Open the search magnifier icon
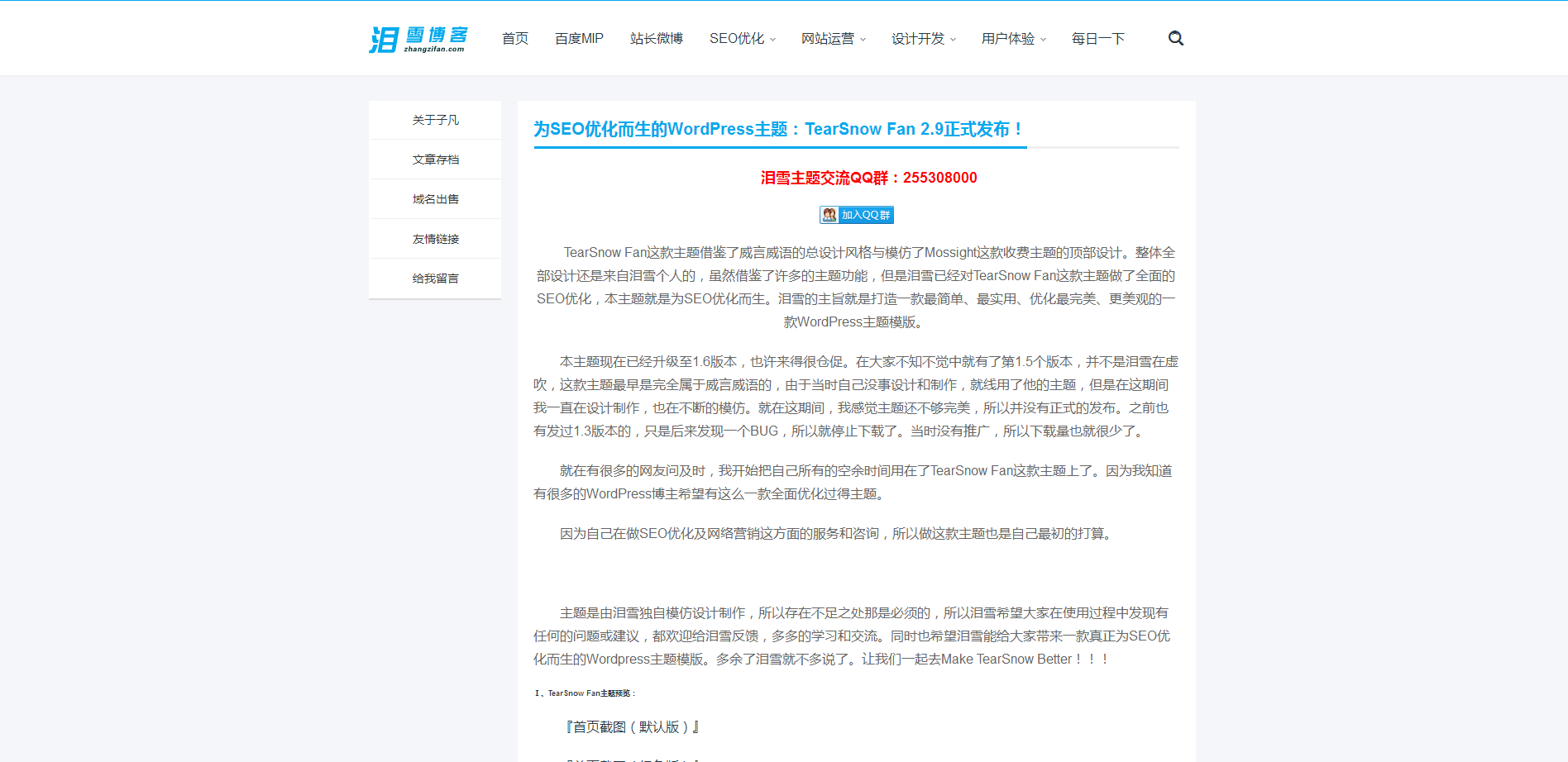Image resolution: width=1568 pixels, height=762 pixels. (x=1175, y=38)
